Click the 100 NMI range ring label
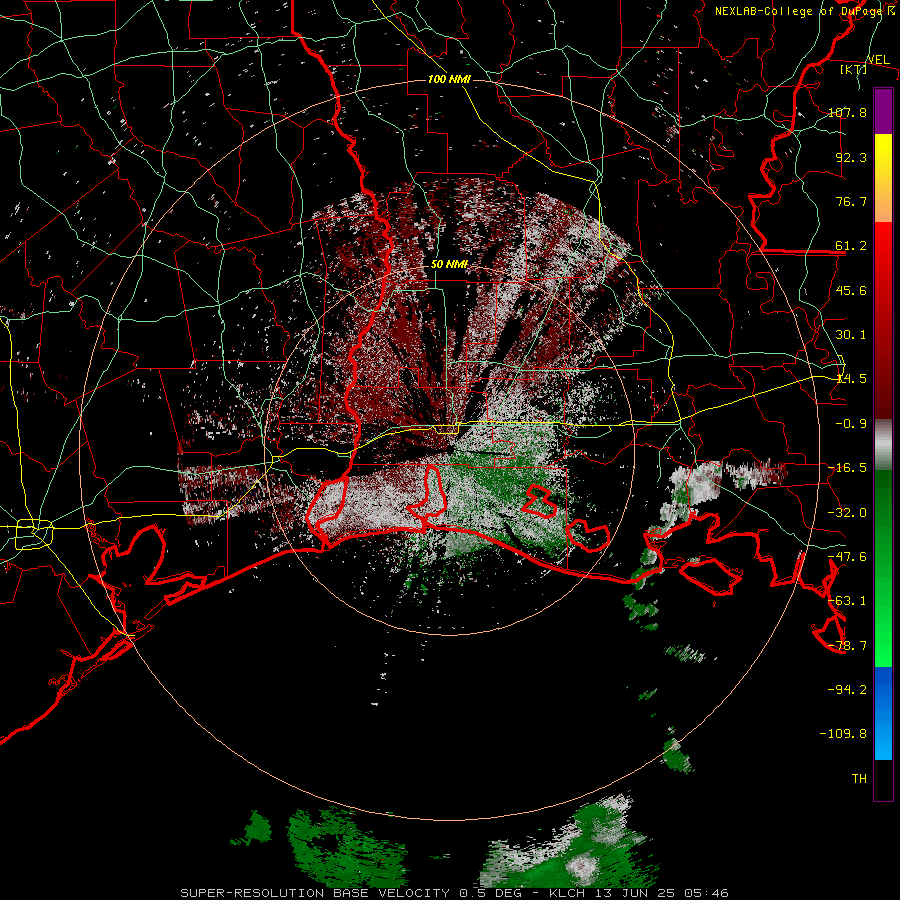The width and height of the screenshot is (900, 900). click(449, 79)
